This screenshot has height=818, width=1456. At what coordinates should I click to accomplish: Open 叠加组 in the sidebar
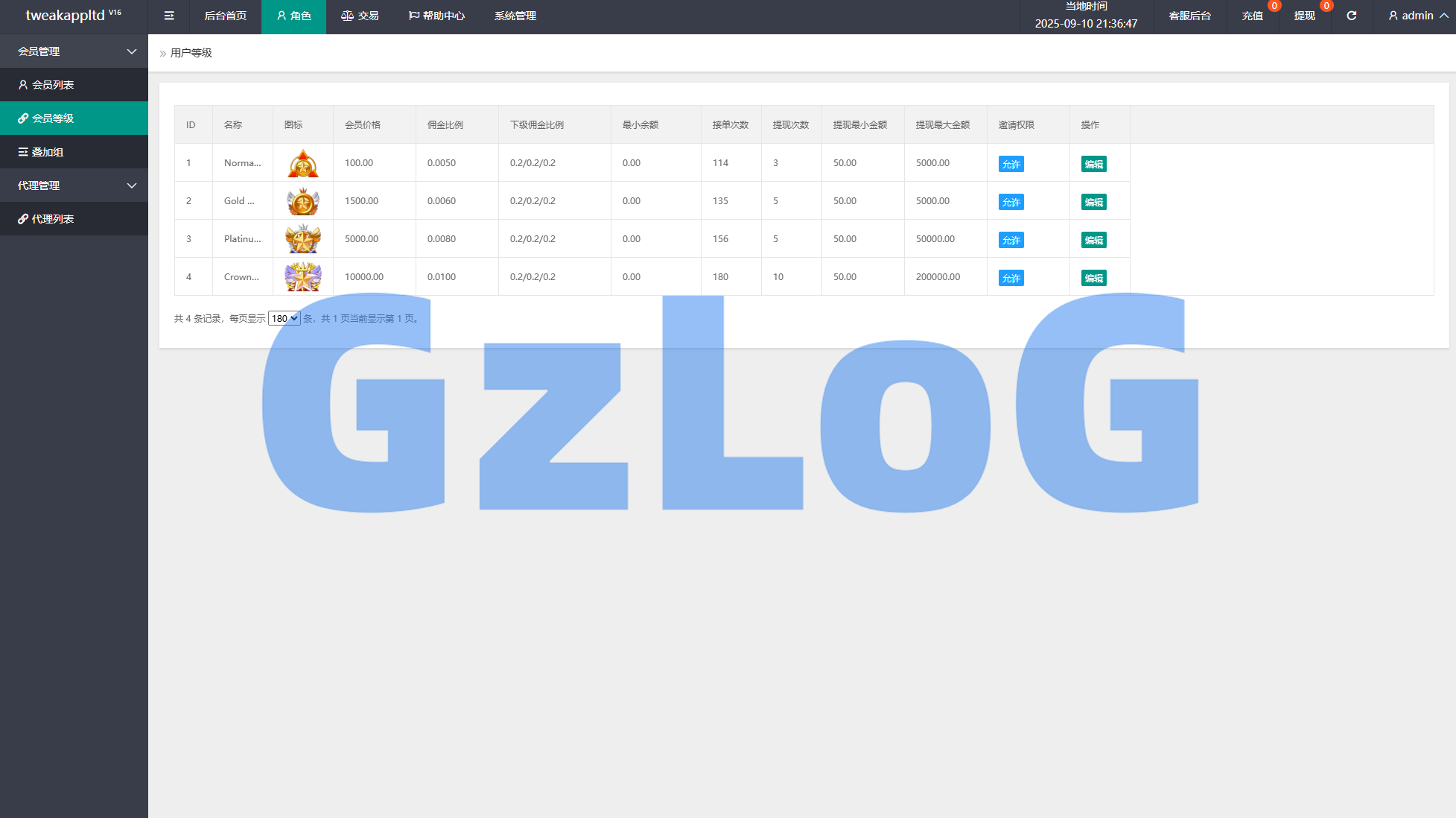[x=47, y=152]
